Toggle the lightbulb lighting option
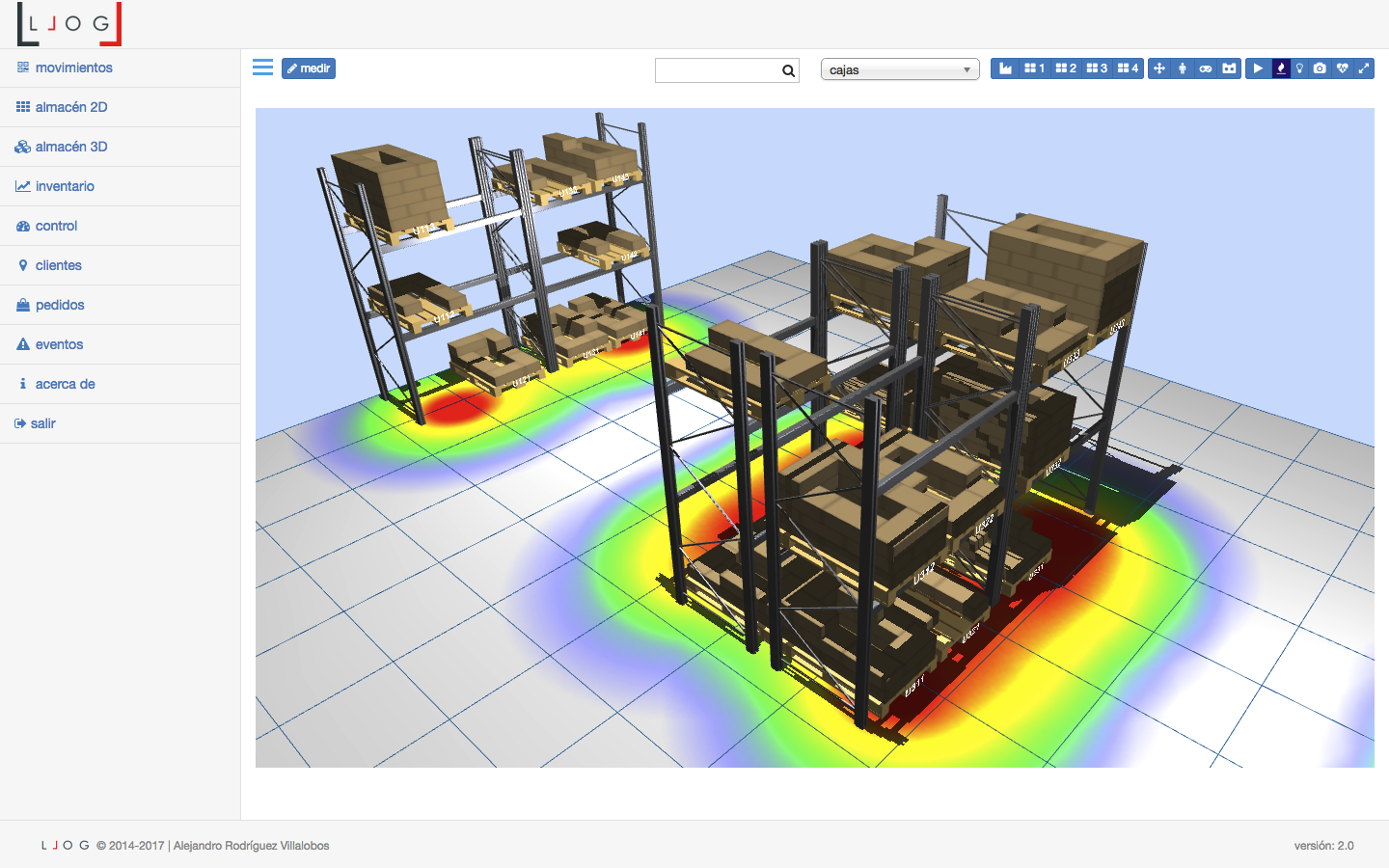 pyautogui.click(x=1300, y=68)
